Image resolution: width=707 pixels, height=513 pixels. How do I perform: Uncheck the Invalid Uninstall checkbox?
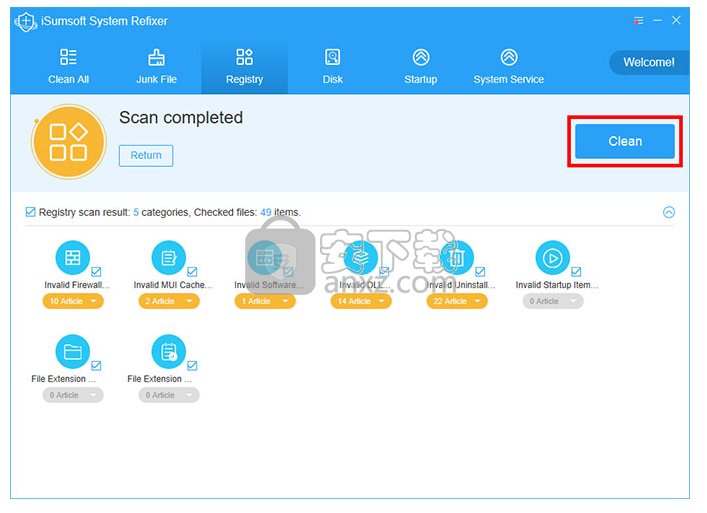[x=480, y=271]
